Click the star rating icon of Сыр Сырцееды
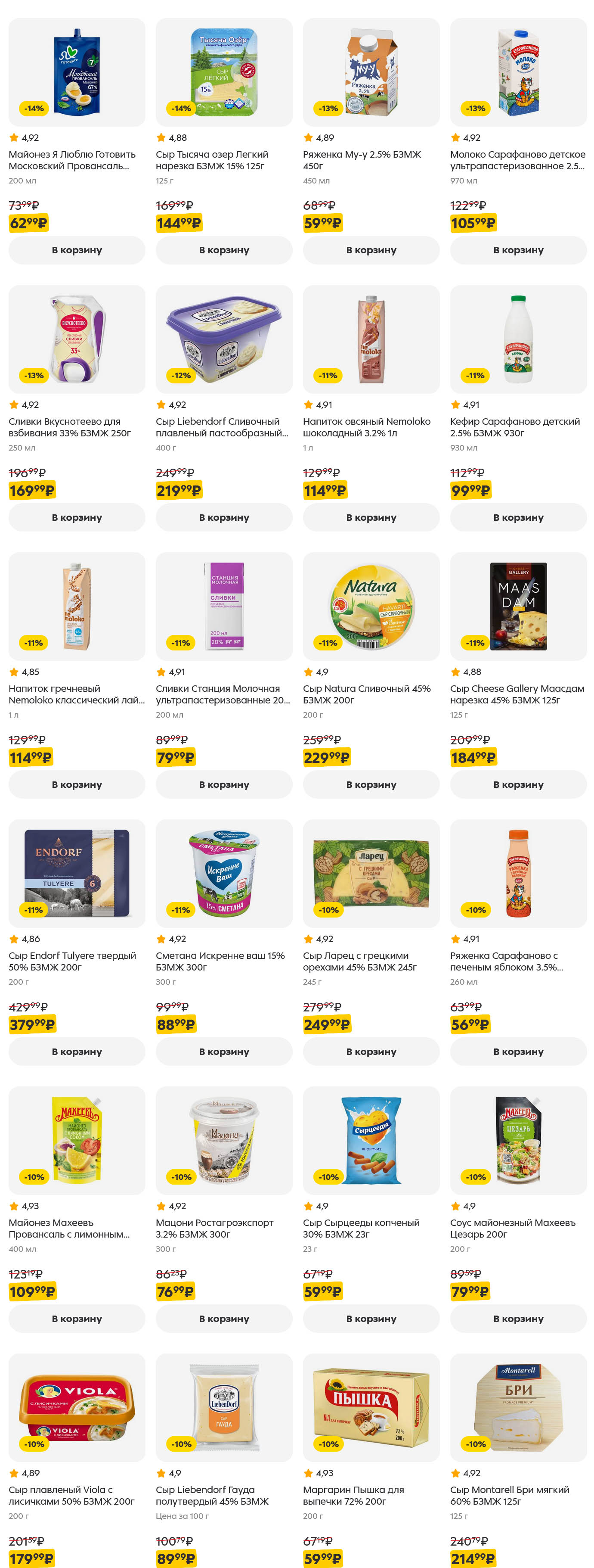 (308, 1206)
